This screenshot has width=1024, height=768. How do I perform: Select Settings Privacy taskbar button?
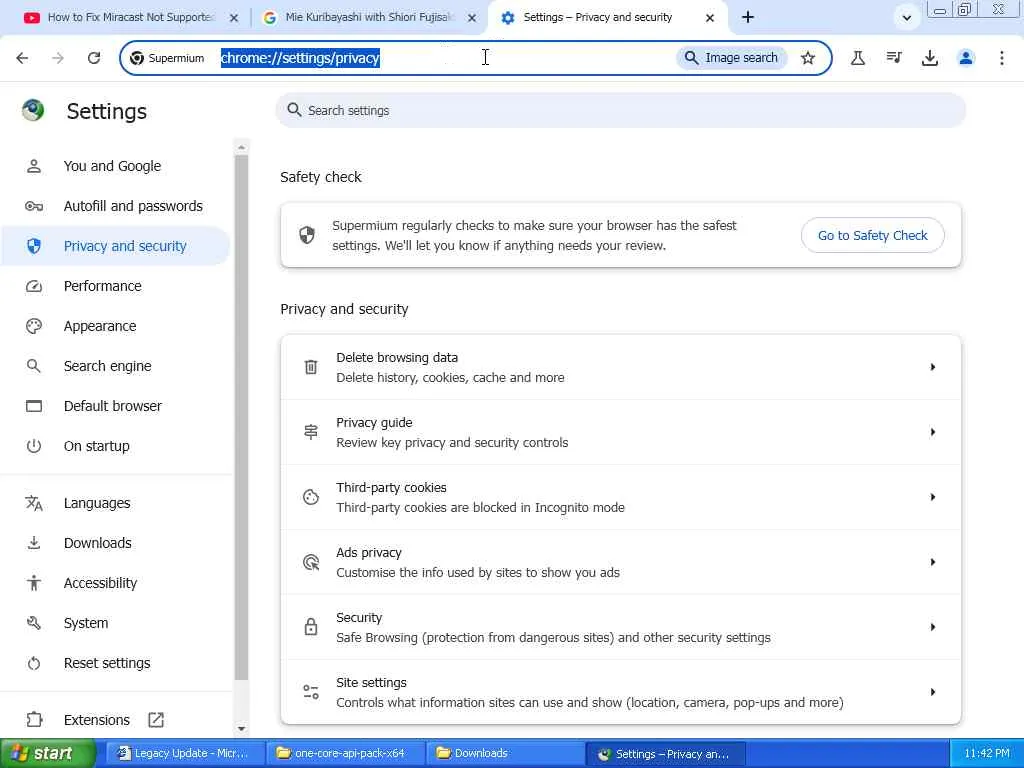click(x=665, y=754)
